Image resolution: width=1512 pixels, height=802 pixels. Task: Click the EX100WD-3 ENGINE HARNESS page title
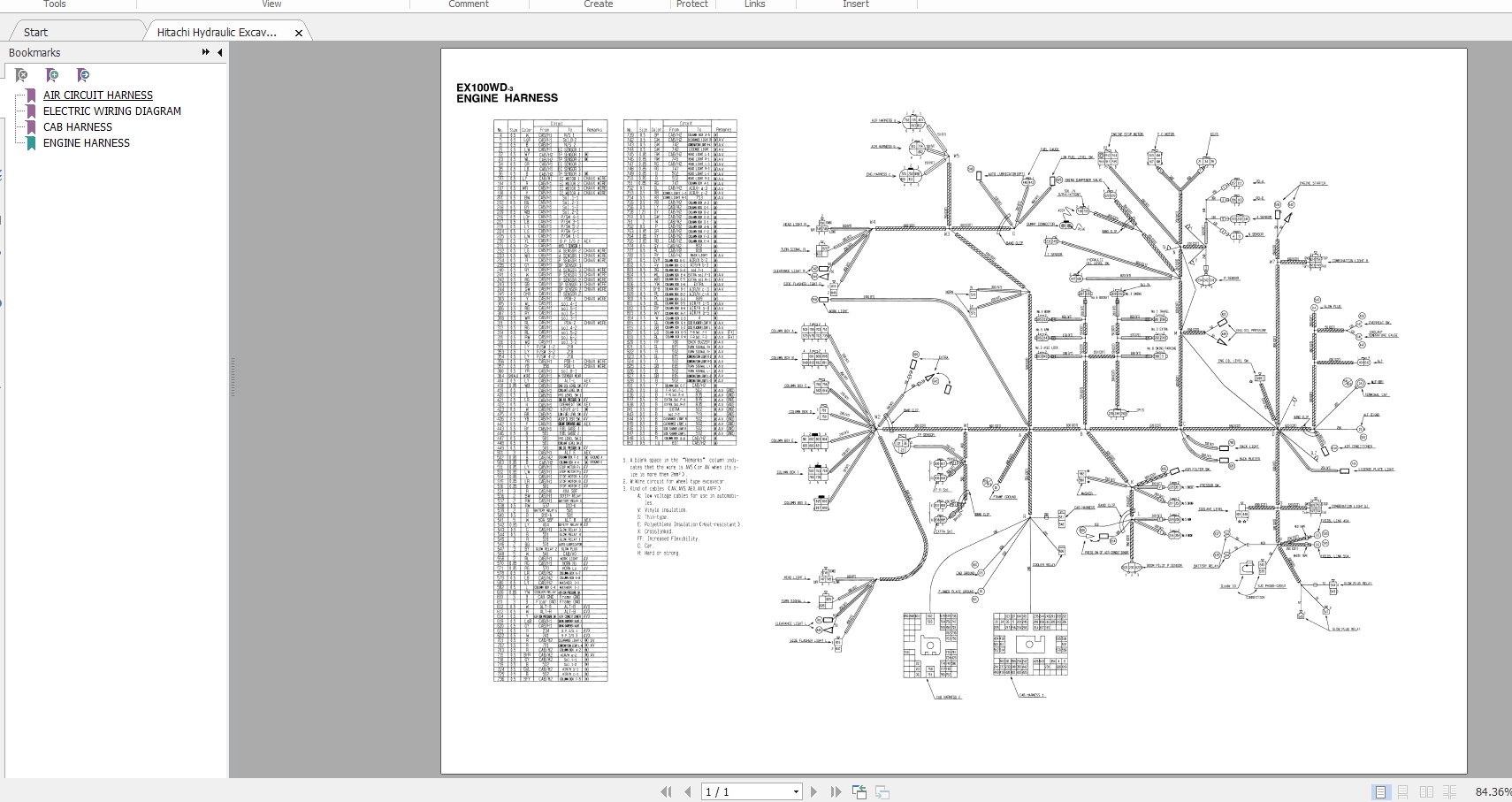tap(507, 93)
